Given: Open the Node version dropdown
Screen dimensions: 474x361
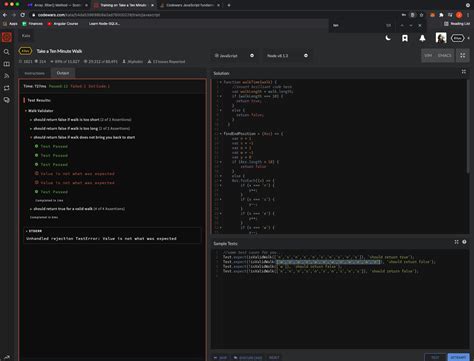Looking at the screenshot, I should 287,56.
